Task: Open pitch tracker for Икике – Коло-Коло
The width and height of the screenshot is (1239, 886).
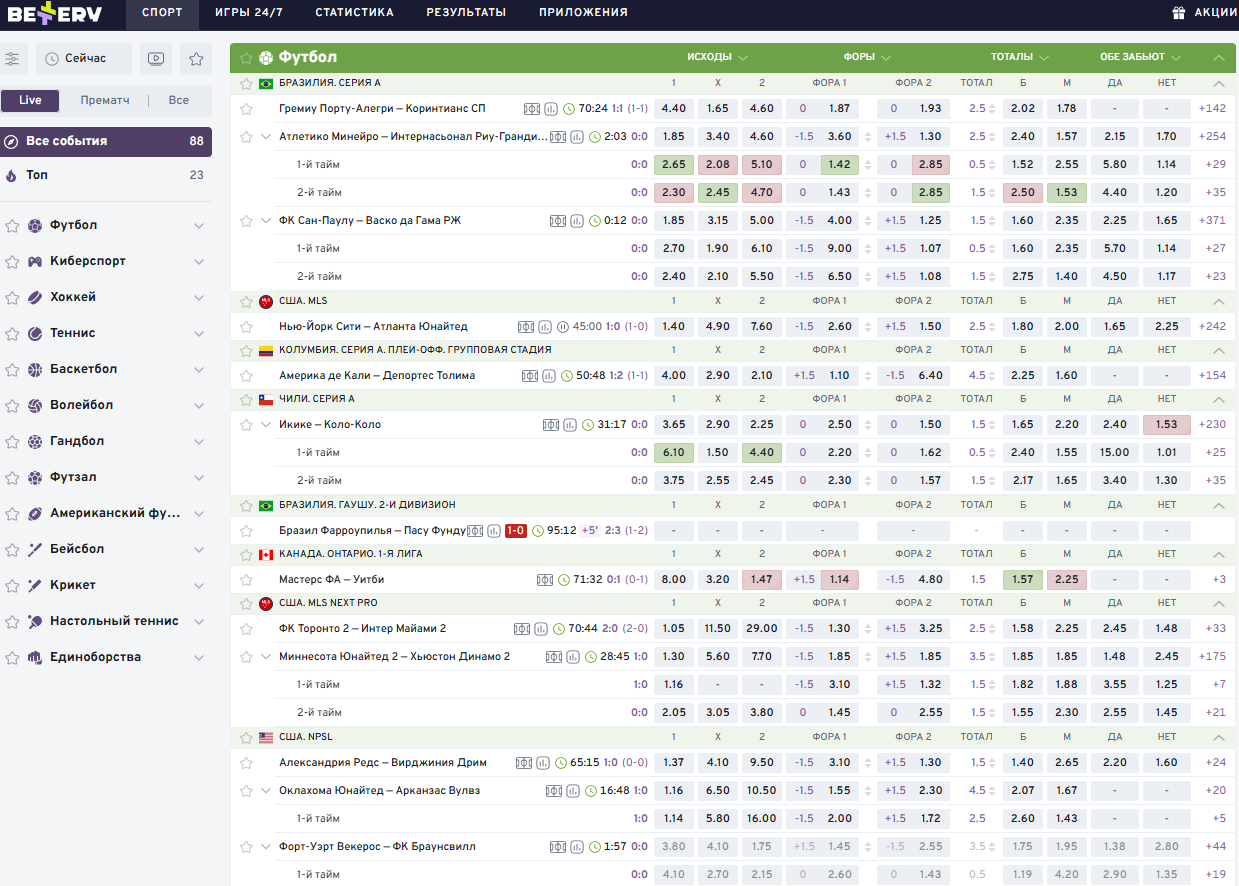Action: (551, 424)
